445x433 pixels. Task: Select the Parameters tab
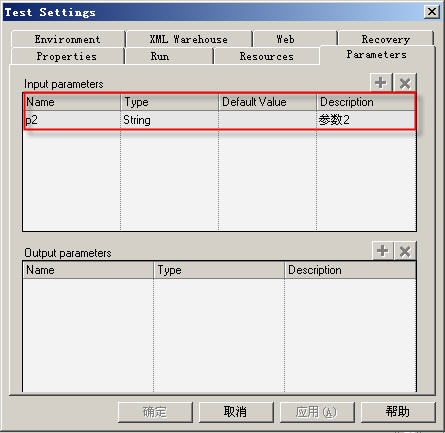tap(377, 54)
